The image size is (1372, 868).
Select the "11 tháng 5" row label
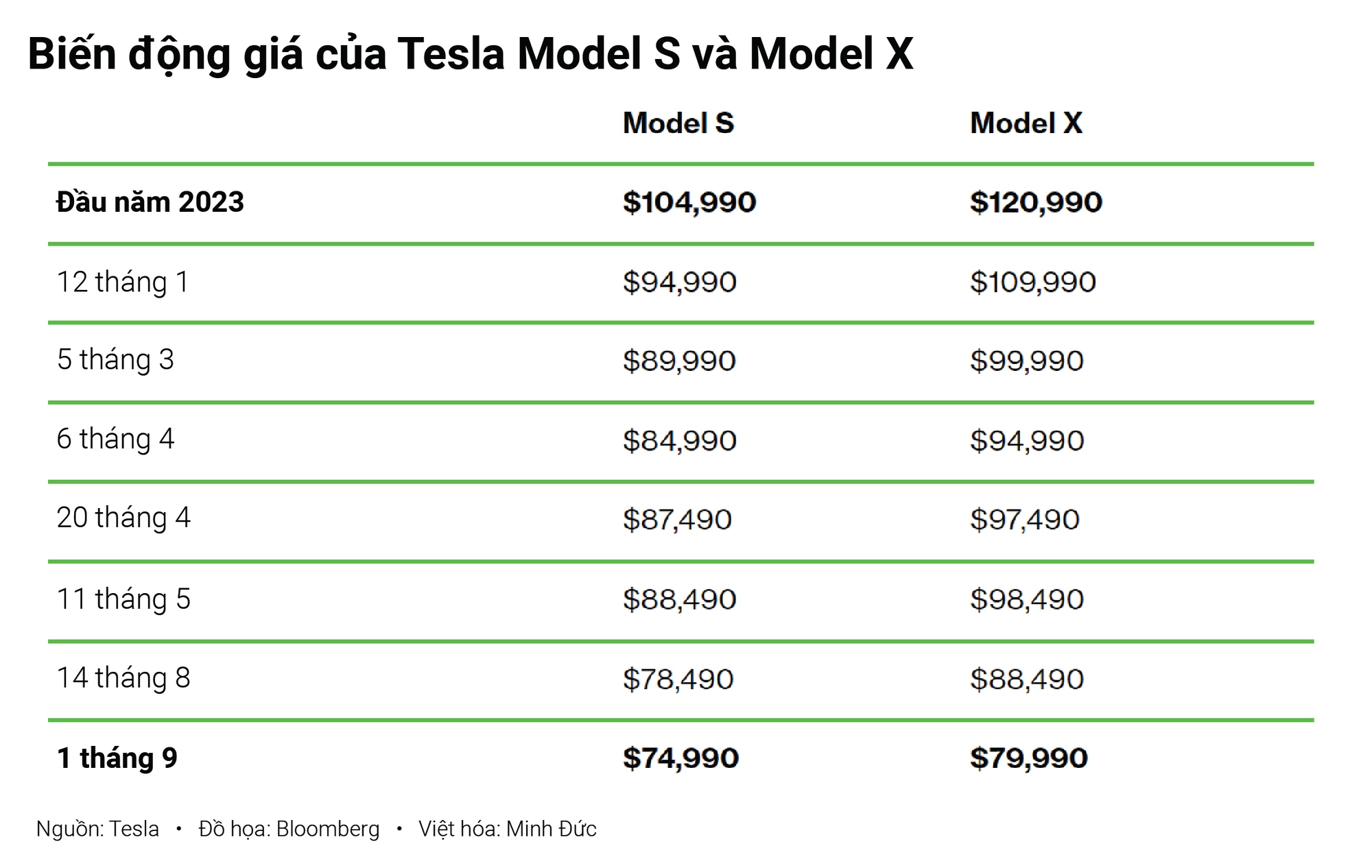[x=123, y=599]
